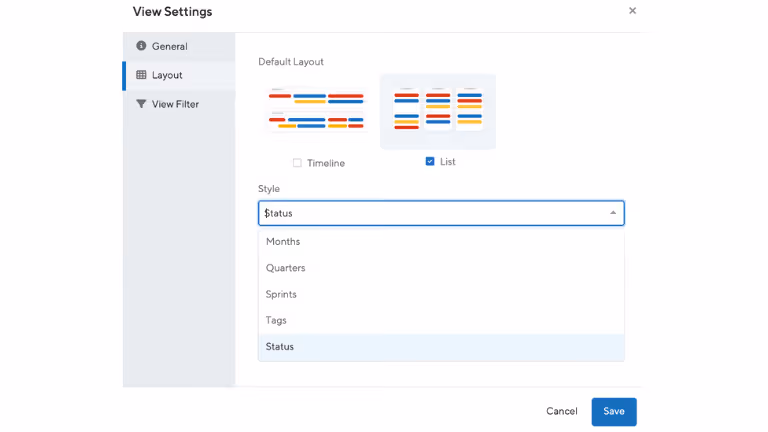Enable the Timeline checkbox
Viewport: 768px width, 432px height.
[x=297, y=163]
